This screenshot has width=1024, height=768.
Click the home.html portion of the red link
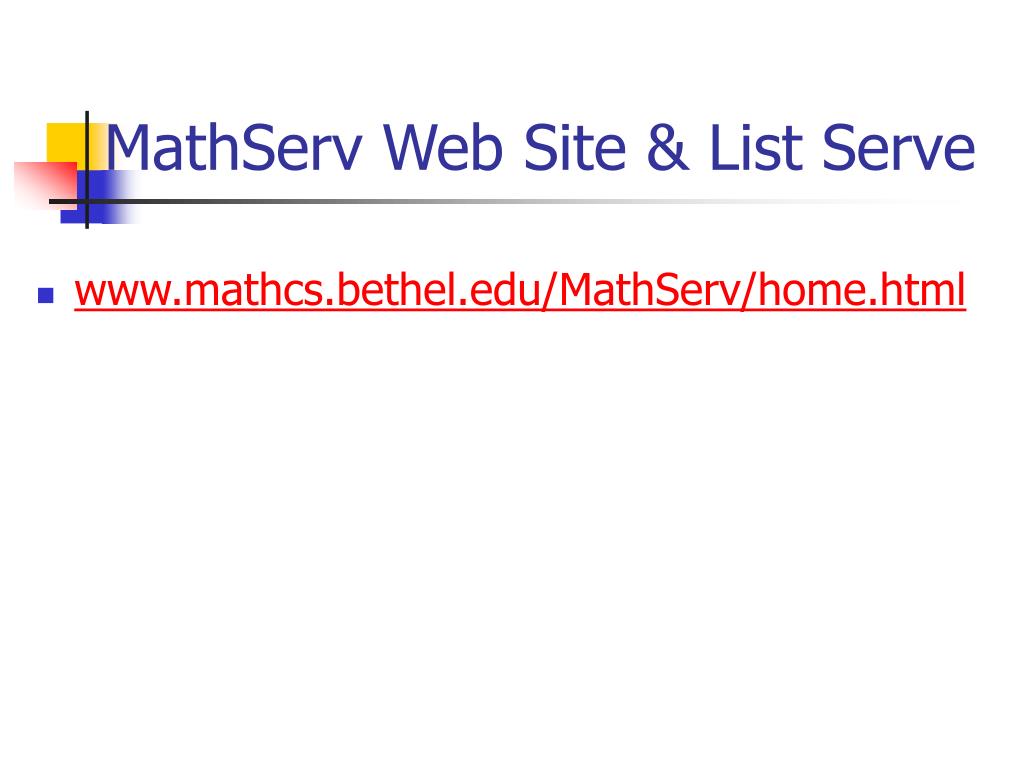(862, 289)
